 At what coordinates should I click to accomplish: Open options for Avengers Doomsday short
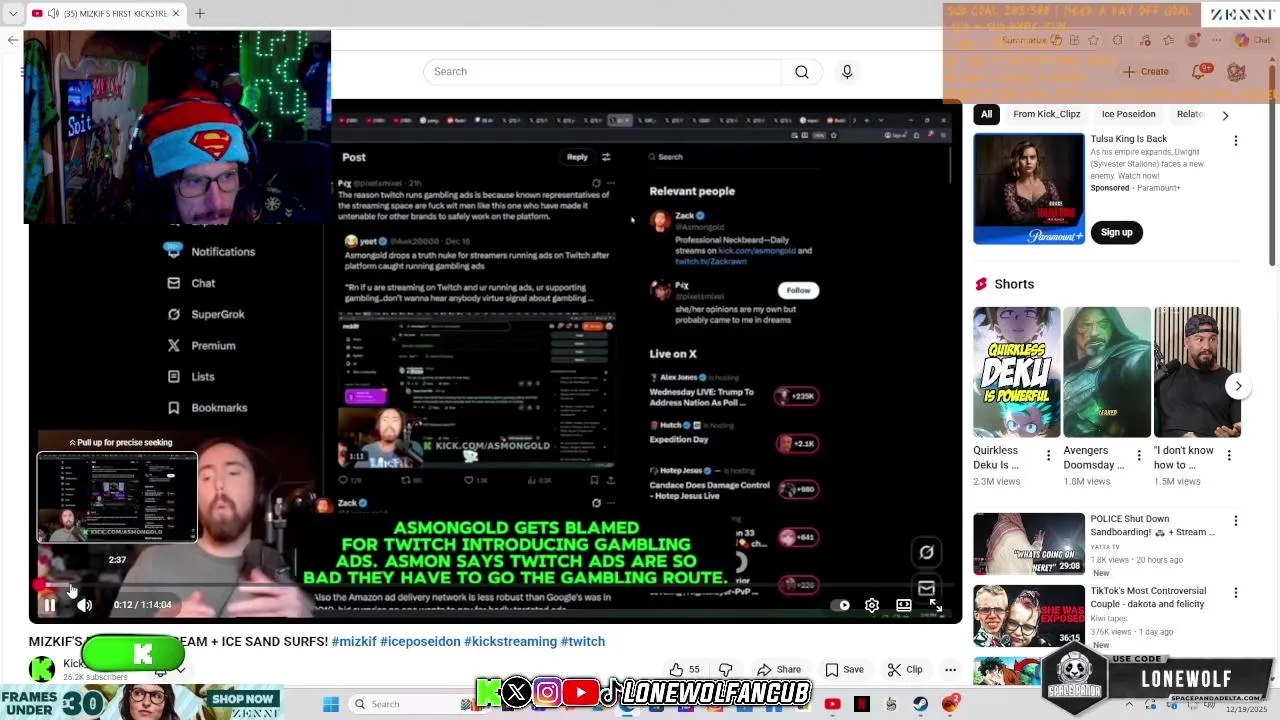tap(1138, 456)
